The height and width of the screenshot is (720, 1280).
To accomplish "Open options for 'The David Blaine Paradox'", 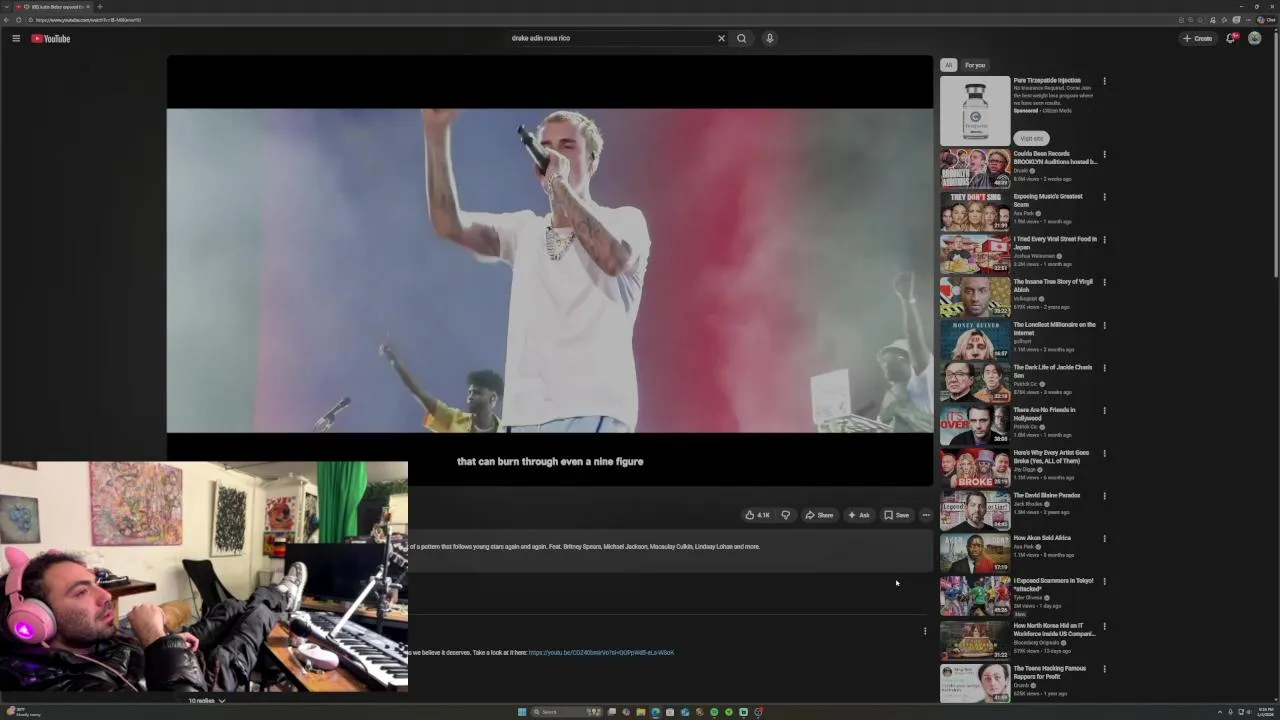I will click(1104, 496).
